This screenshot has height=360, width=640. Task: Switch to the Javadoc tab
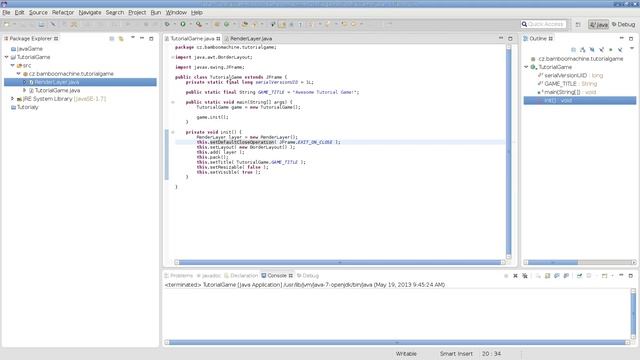coord(209,276)
